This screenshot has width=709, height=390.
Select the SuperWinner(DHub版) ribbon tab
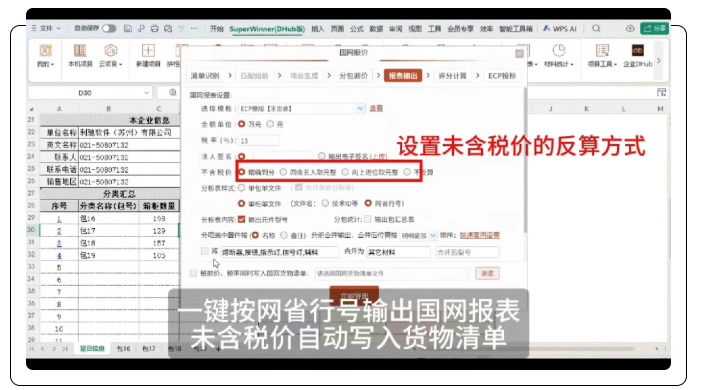click(x=267, y=29)
